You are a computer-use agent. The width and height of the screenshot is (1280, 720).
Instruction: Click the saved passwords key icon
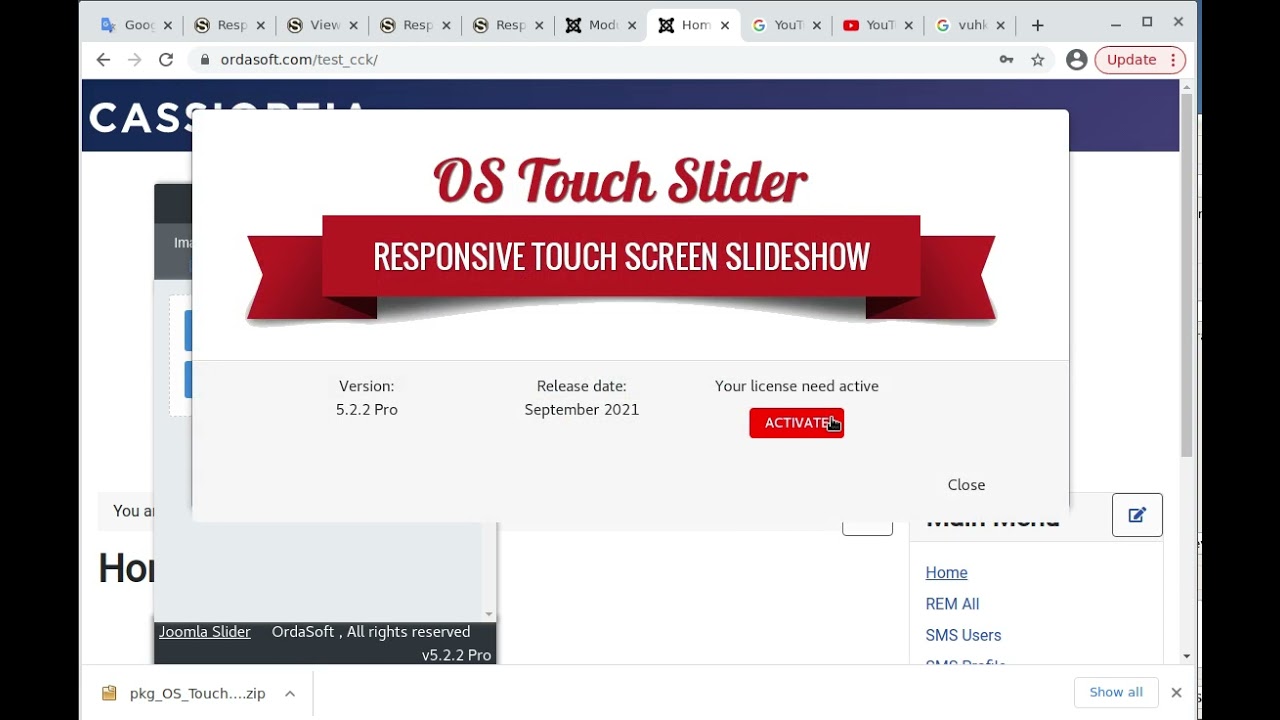1006,60
